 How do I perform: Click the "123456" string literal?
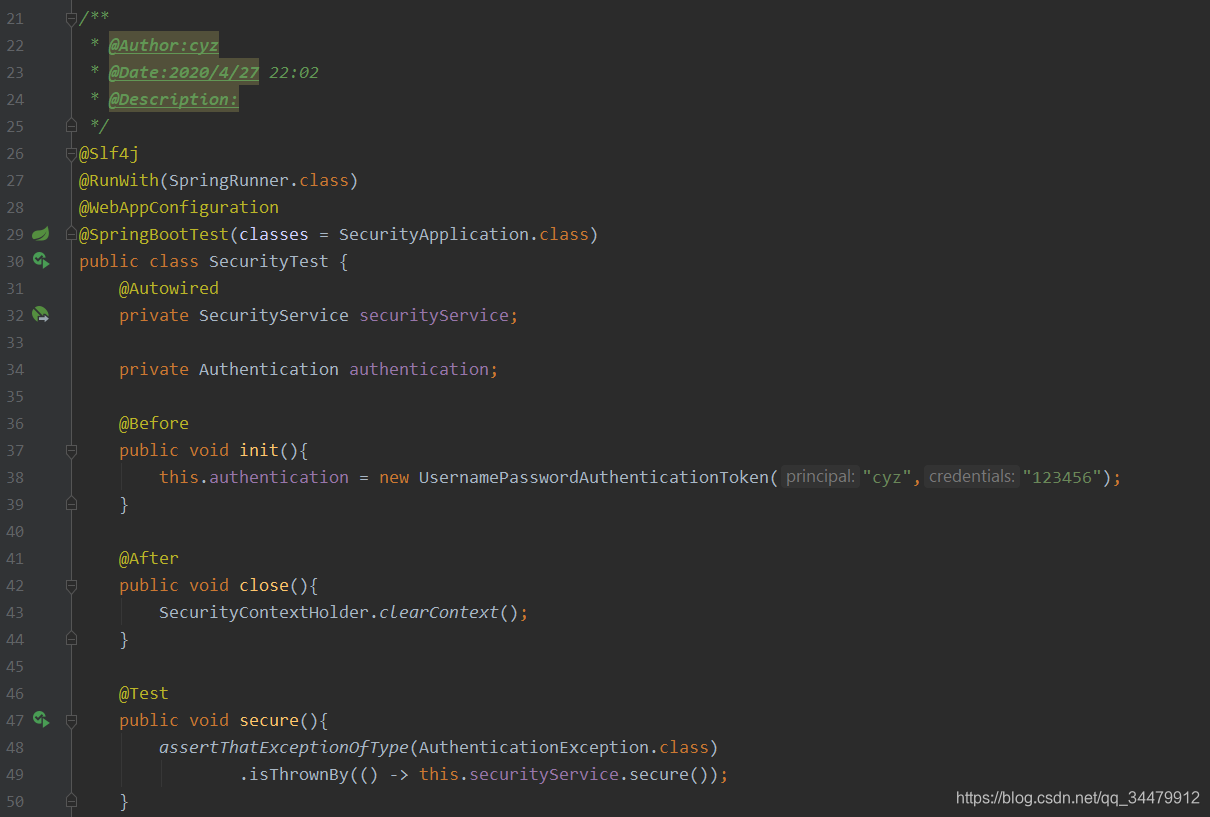pos(1062,477)
